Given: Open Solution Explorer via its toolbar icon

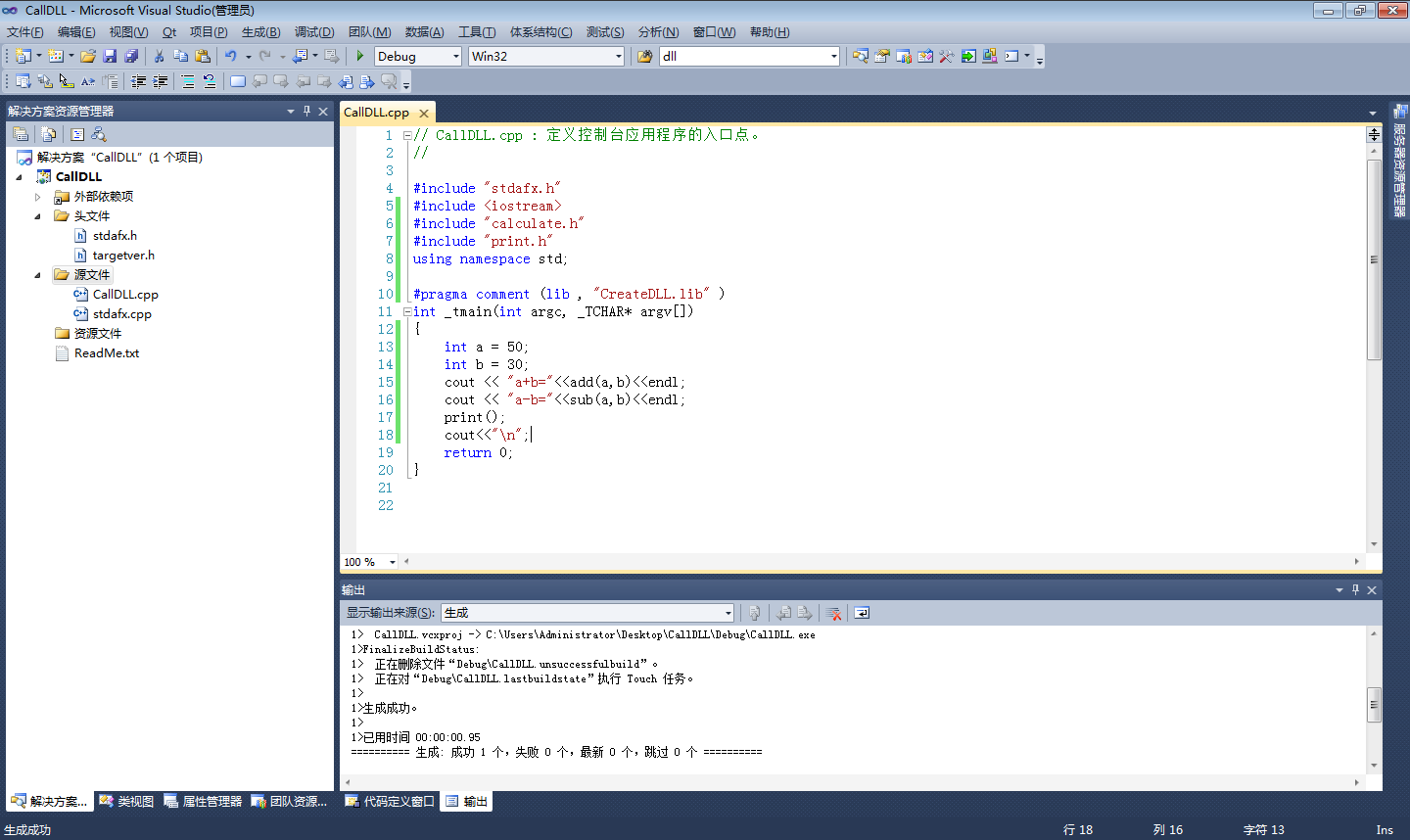Looking at the screenshot, I should click(x=861, y=56).
